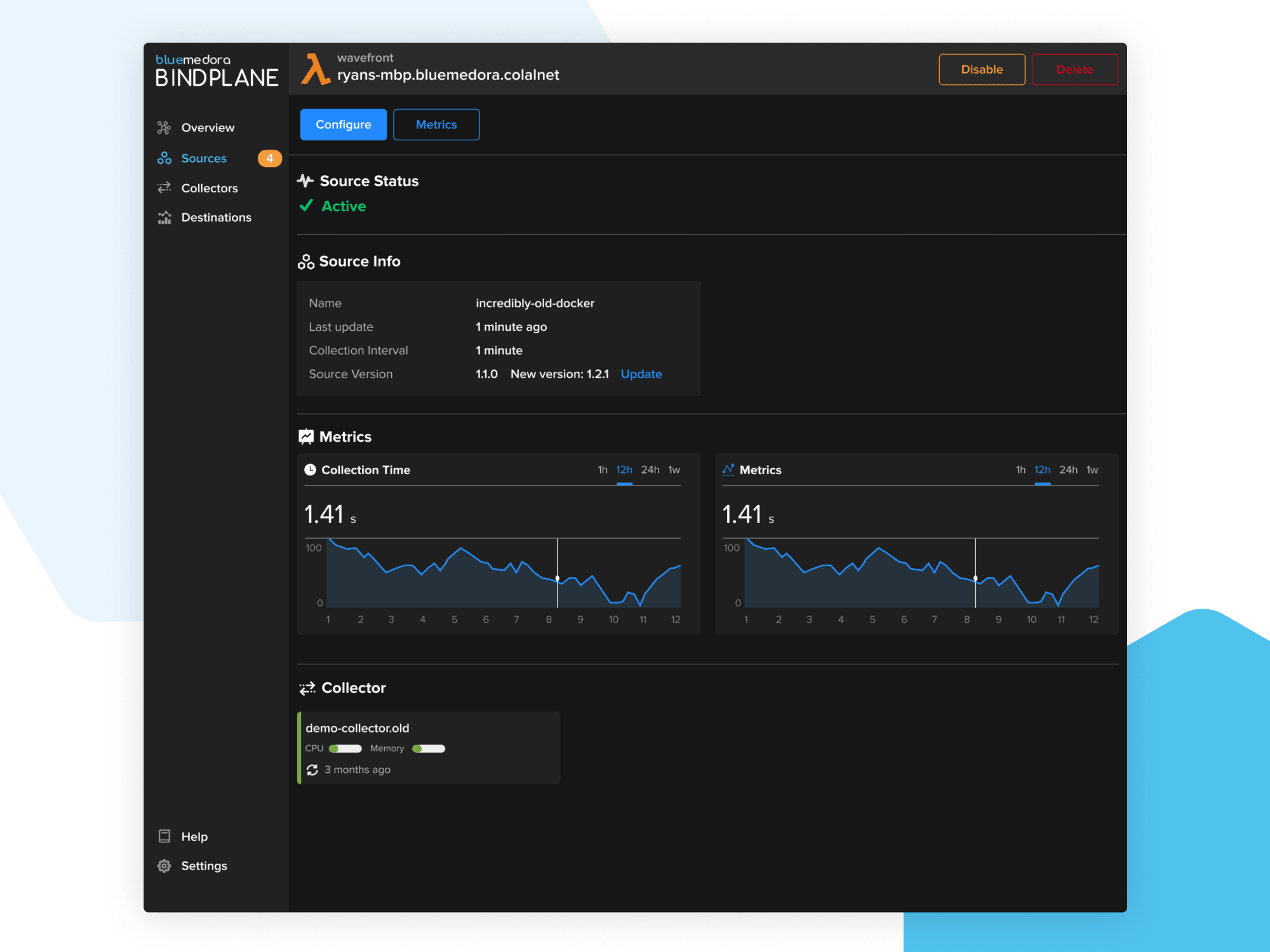Viewport: 1270px width, 952px height.
Task: Click the Collectors arrows icon in sidebar
Action: (x=164, y=188)
